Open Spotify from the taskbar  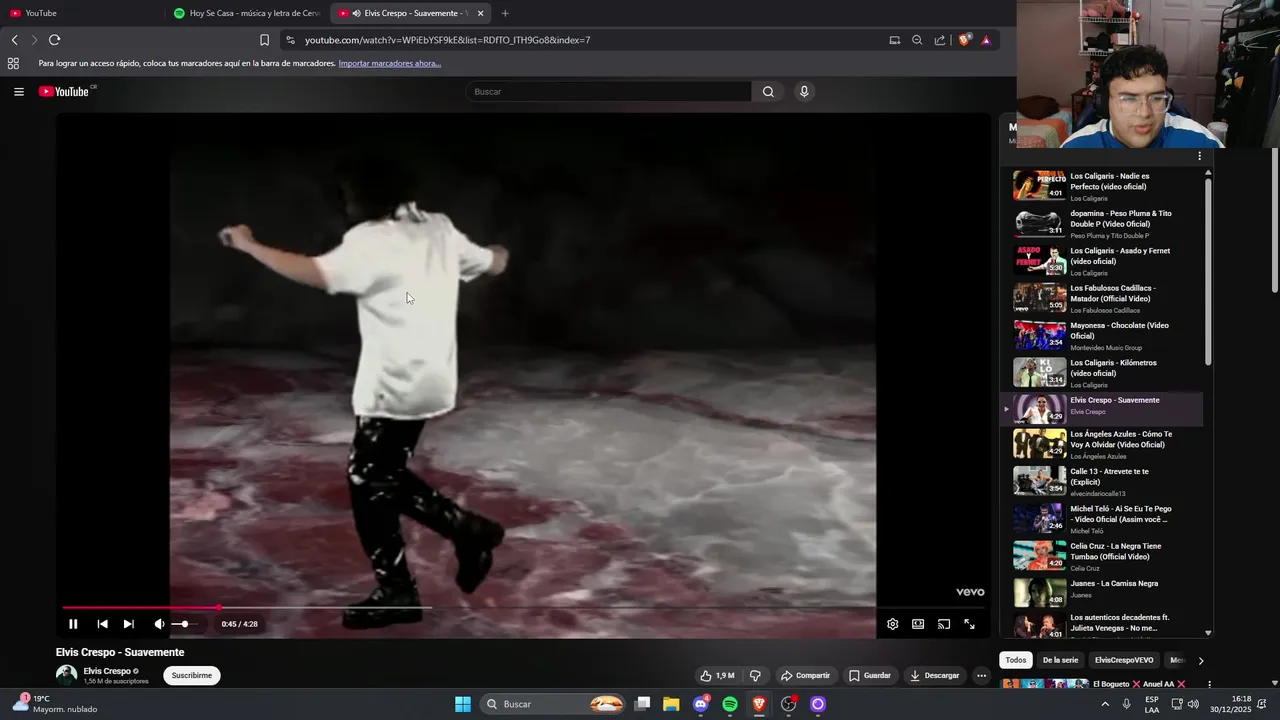click(x=730, y=704)
